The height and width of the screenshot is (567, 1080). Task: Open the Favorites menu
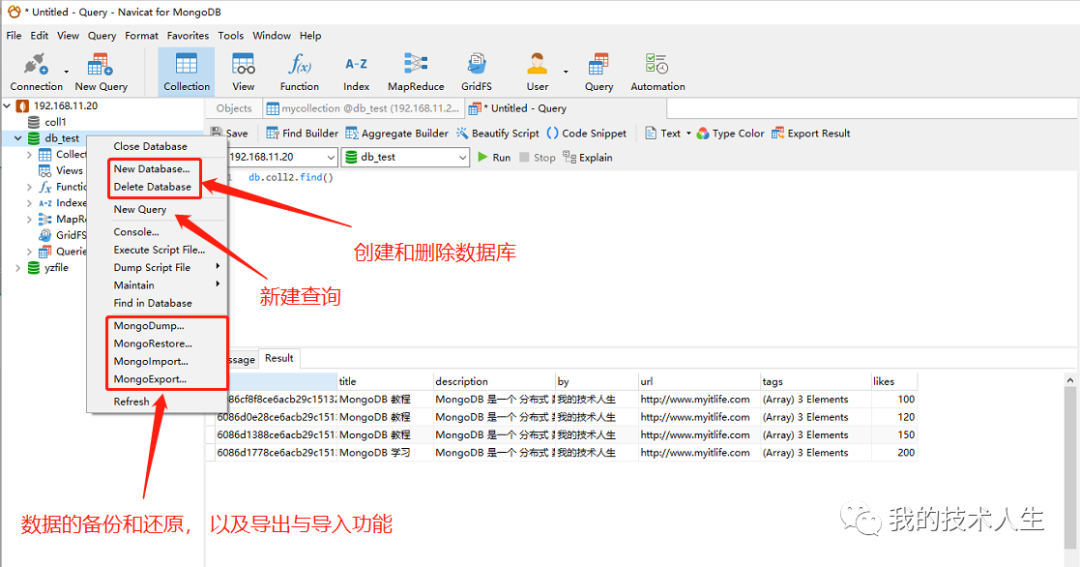point(187,35)
